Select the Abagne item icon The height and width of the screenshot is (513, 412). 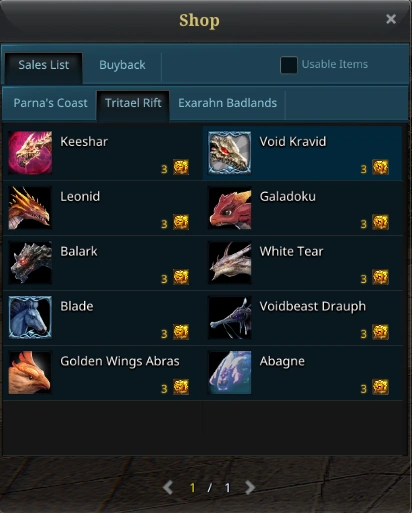(x=230, y=372)
